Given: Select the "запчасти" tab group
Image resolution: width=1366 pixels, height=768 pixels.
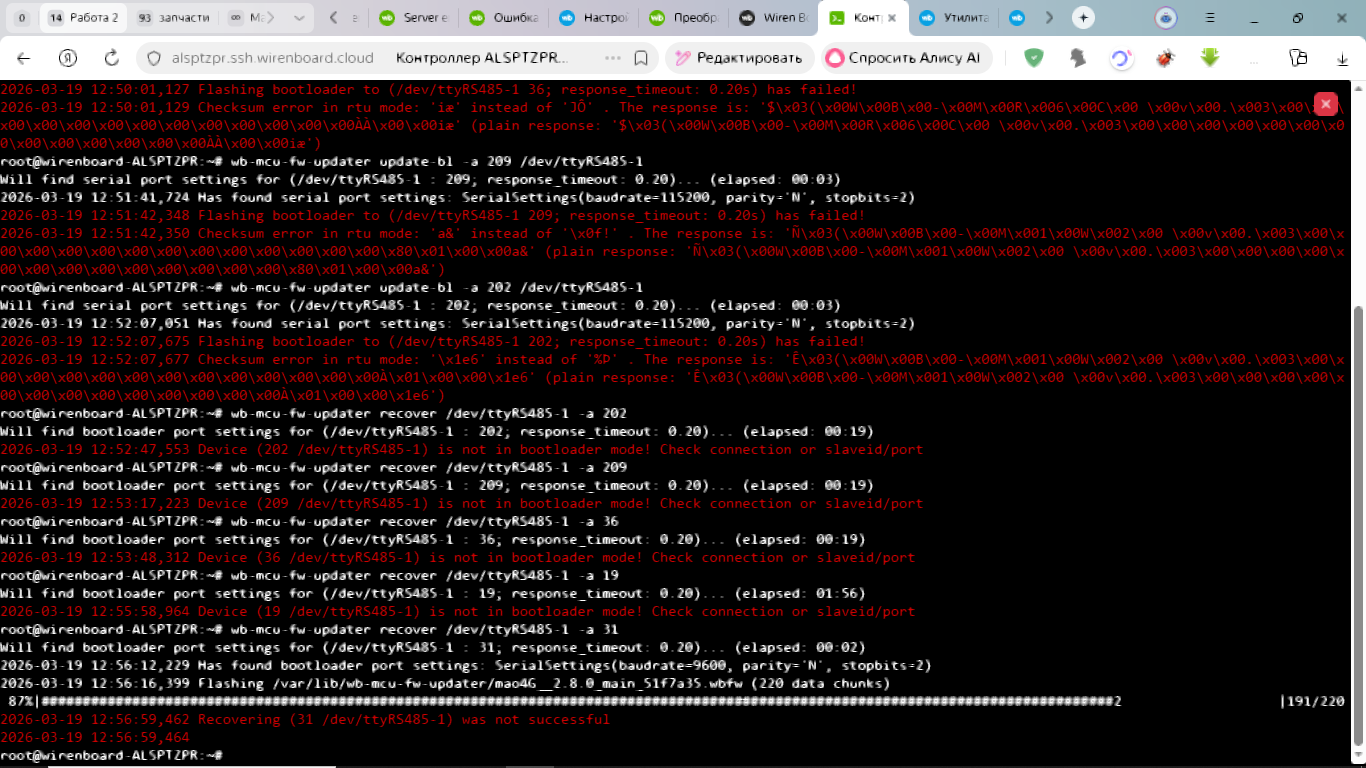Looking at the screenshot, I should pos(174,18).
